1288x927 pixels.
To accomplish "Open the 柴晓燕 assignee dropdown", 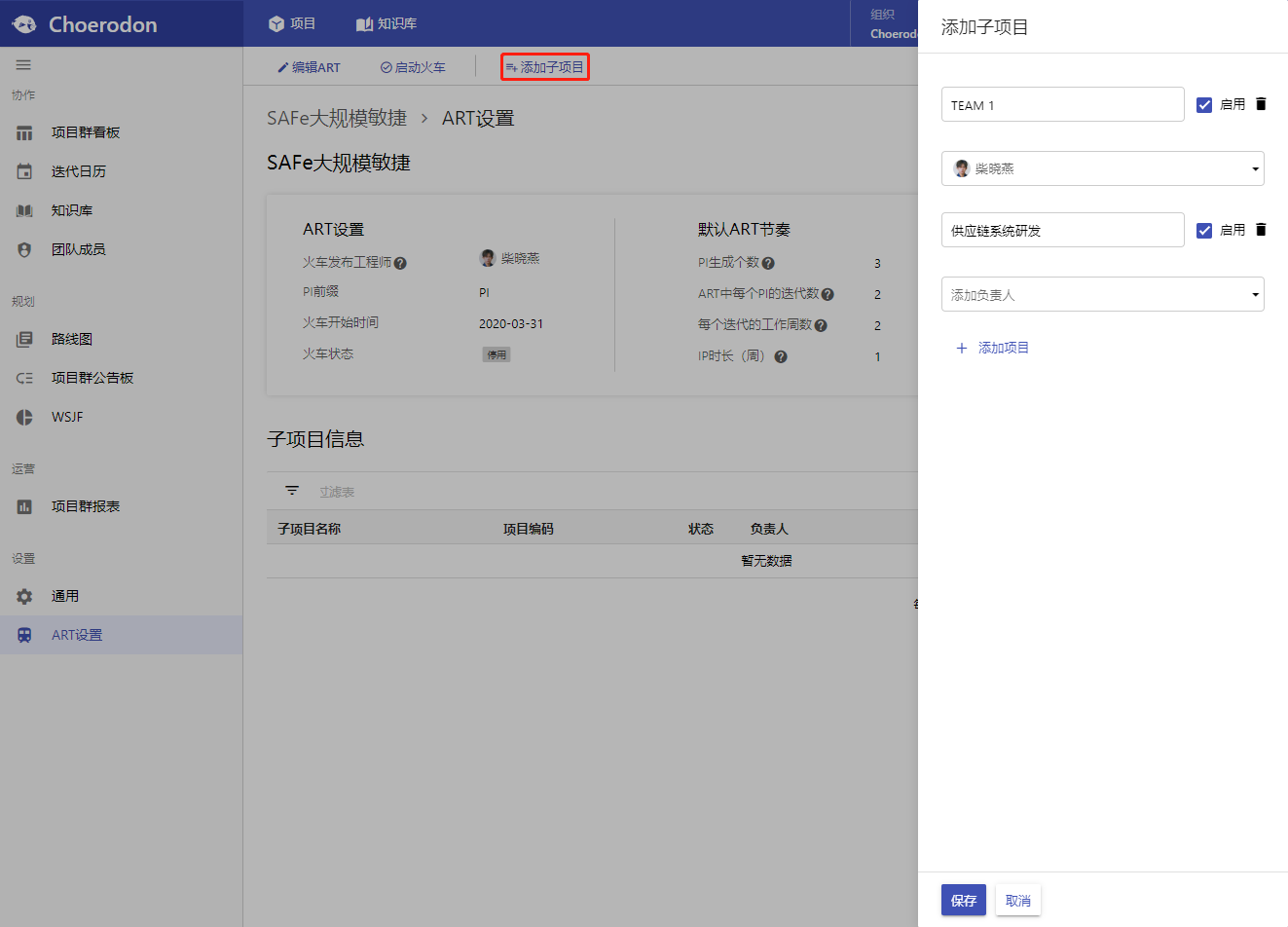I will point(1102,167).
